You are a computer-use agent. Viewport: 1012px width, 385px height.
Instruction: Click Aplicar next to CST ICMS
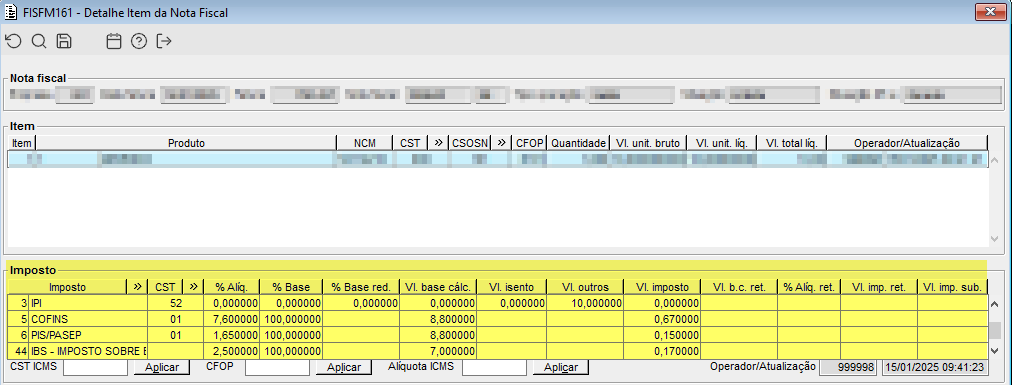[161, 367]
